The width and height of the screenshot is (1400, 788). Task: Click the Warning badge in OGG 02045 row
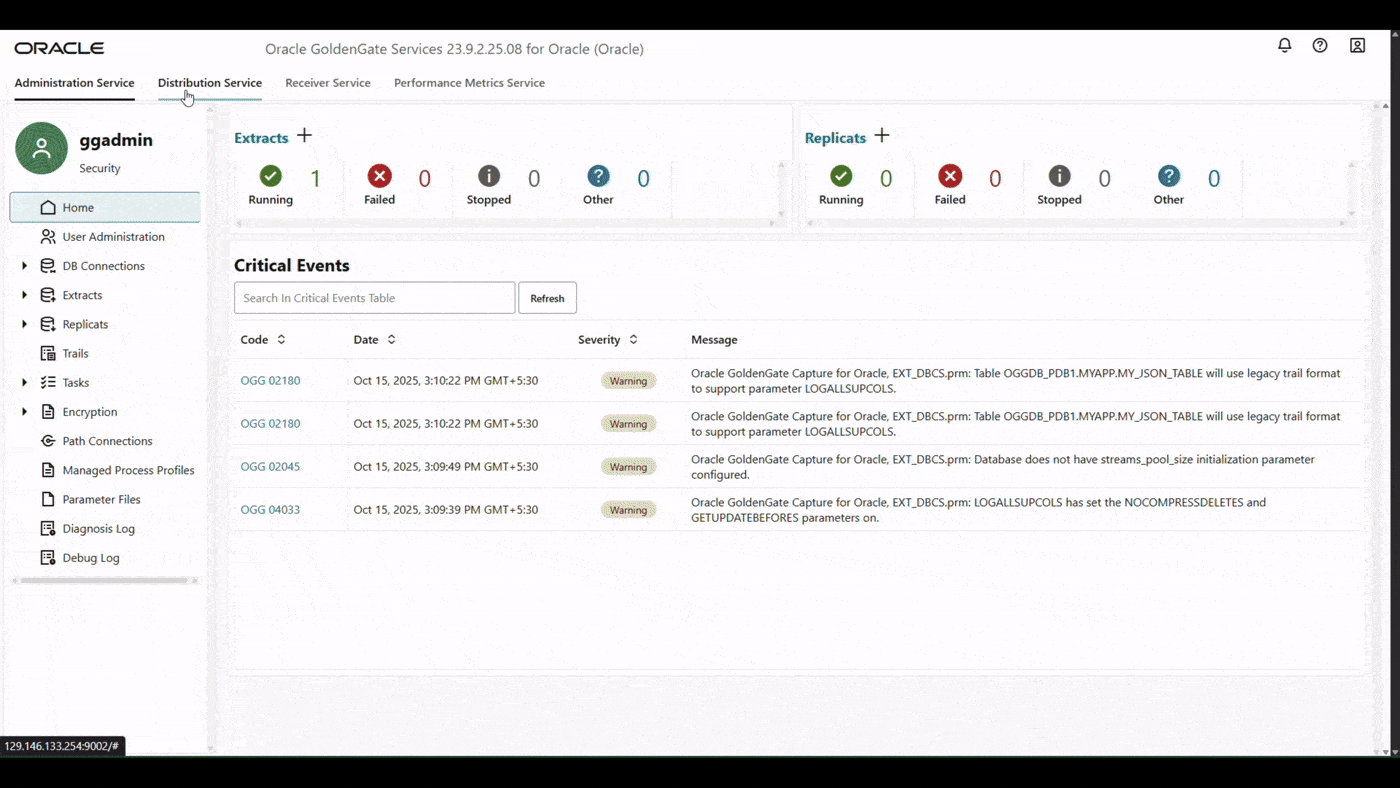pyautogui.click(x=628, y=466)
